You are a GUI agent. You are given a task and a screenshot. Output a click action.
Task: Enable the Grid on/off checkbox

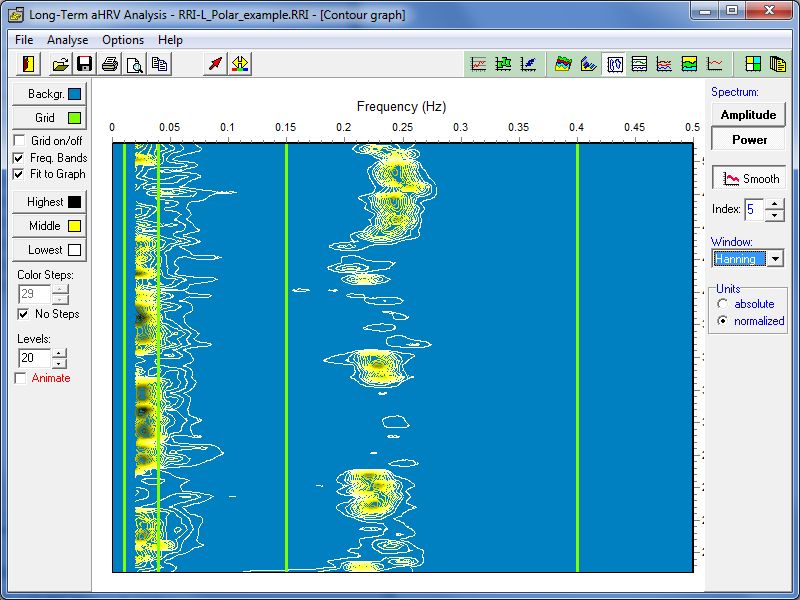(x=19, y=141)
